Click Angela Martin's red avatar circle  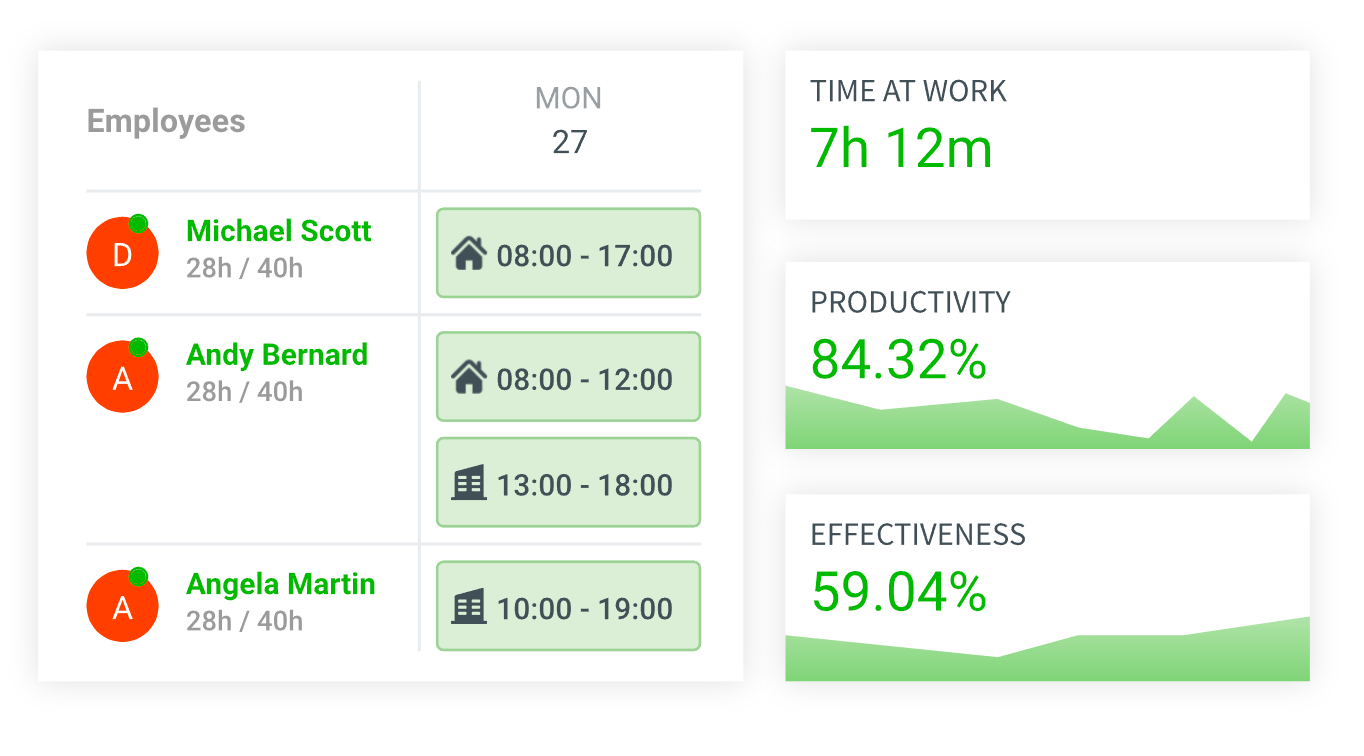point(122,606)
